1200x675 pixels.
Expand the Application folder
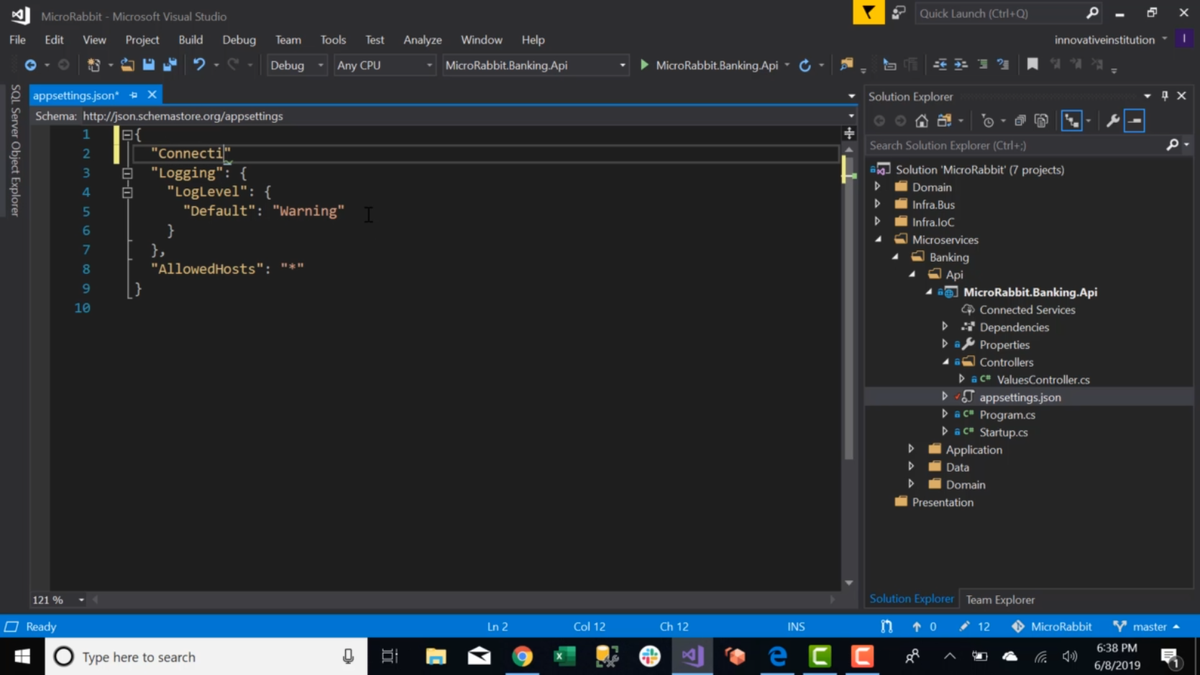[911, 450]
